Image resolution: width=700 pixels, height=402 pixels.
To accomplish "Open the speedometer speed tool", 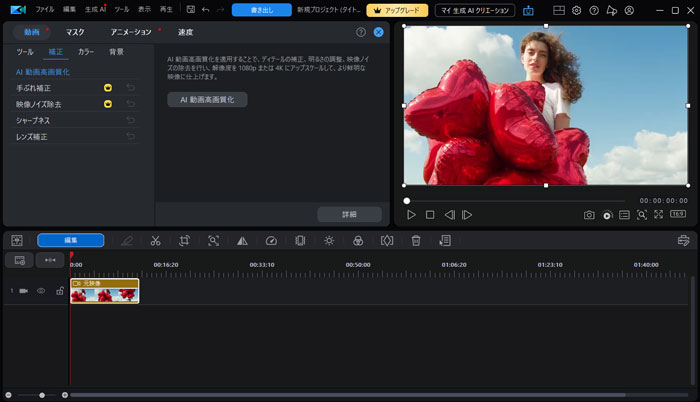I will [271, 241].
